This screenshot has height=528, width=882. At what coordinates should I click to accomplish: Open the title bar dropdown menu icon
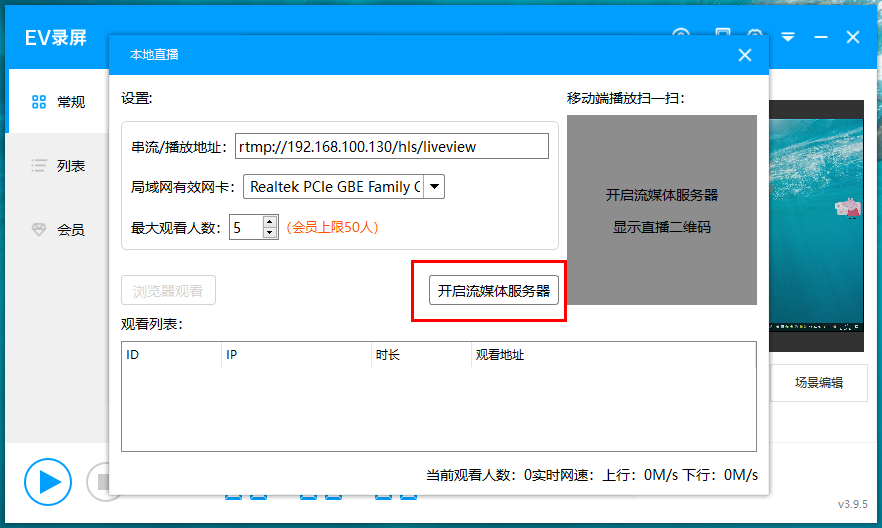[x=788, y=37]
